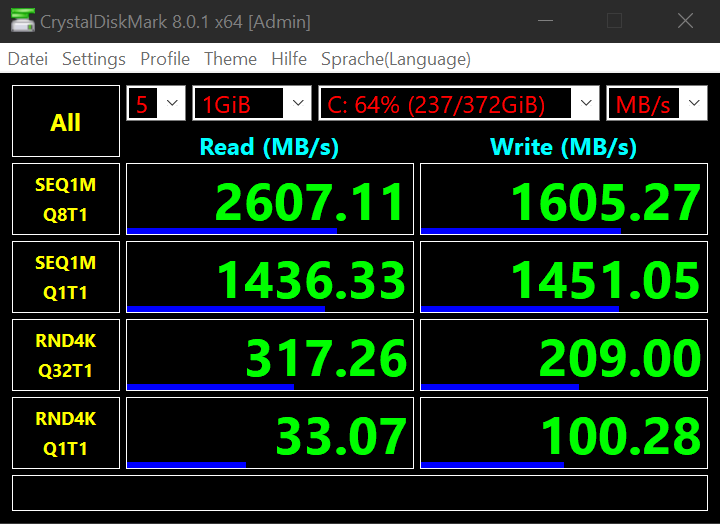
Task: Expand the MB/s unit dropdown
Action: [657, 103]
